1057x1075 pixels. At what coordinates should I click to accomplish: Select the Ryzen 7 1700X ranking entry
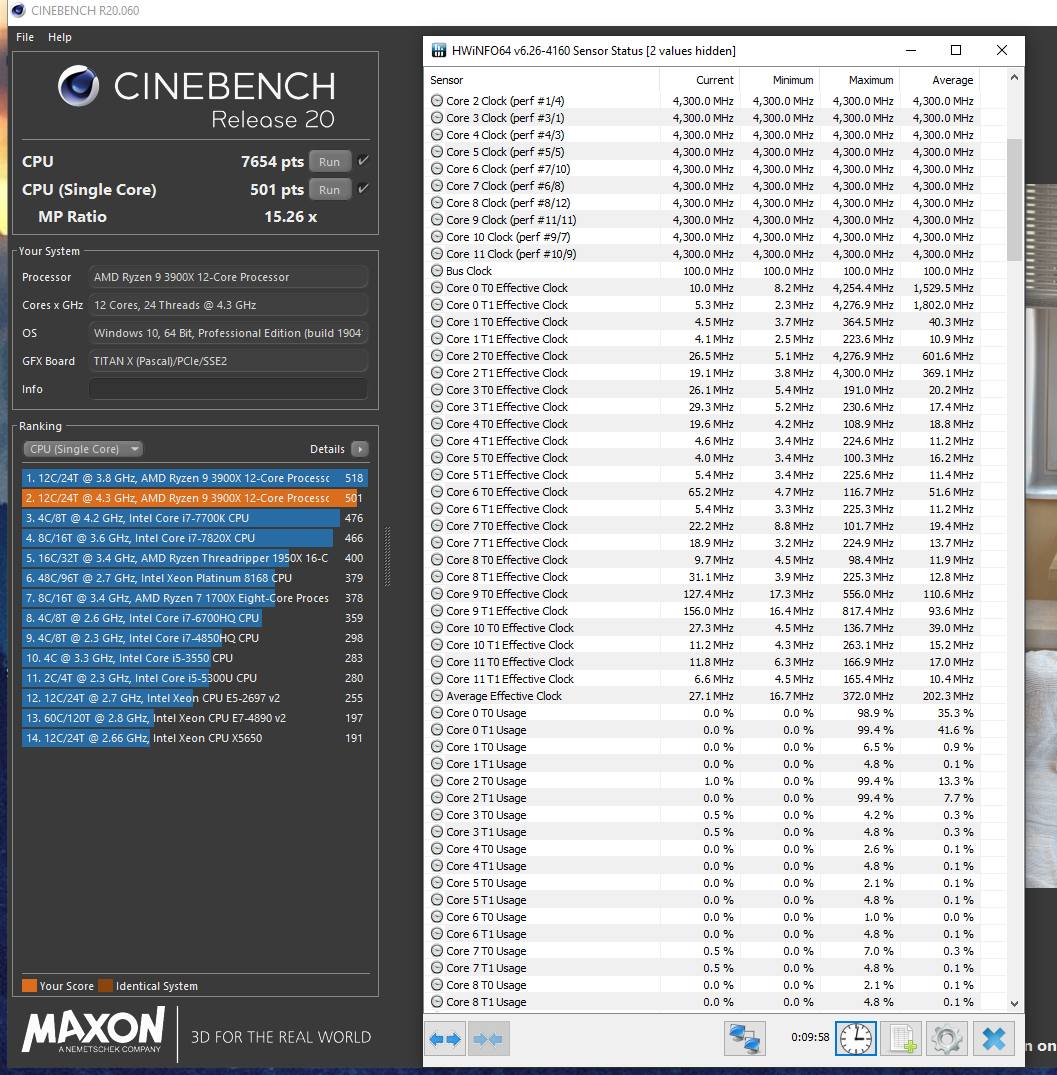195,598
